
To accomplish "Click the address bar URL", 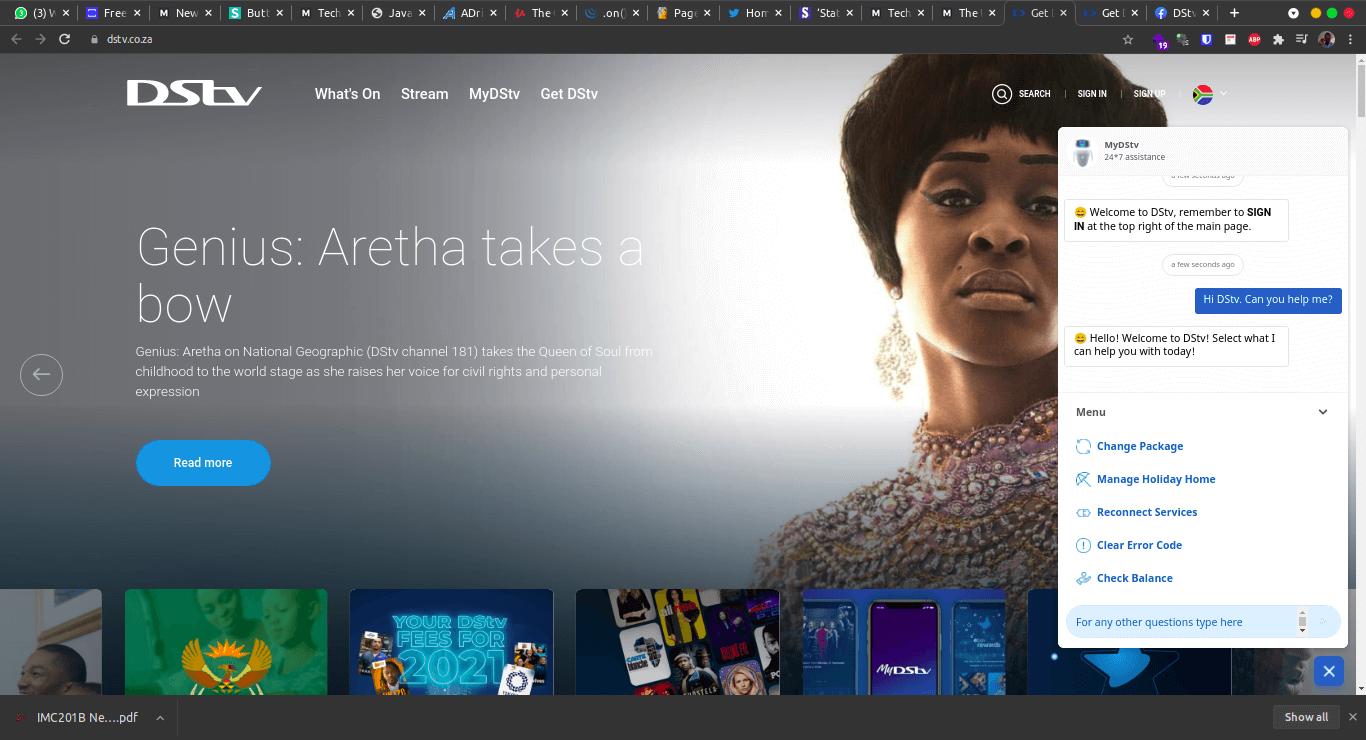I will (130, 39).
